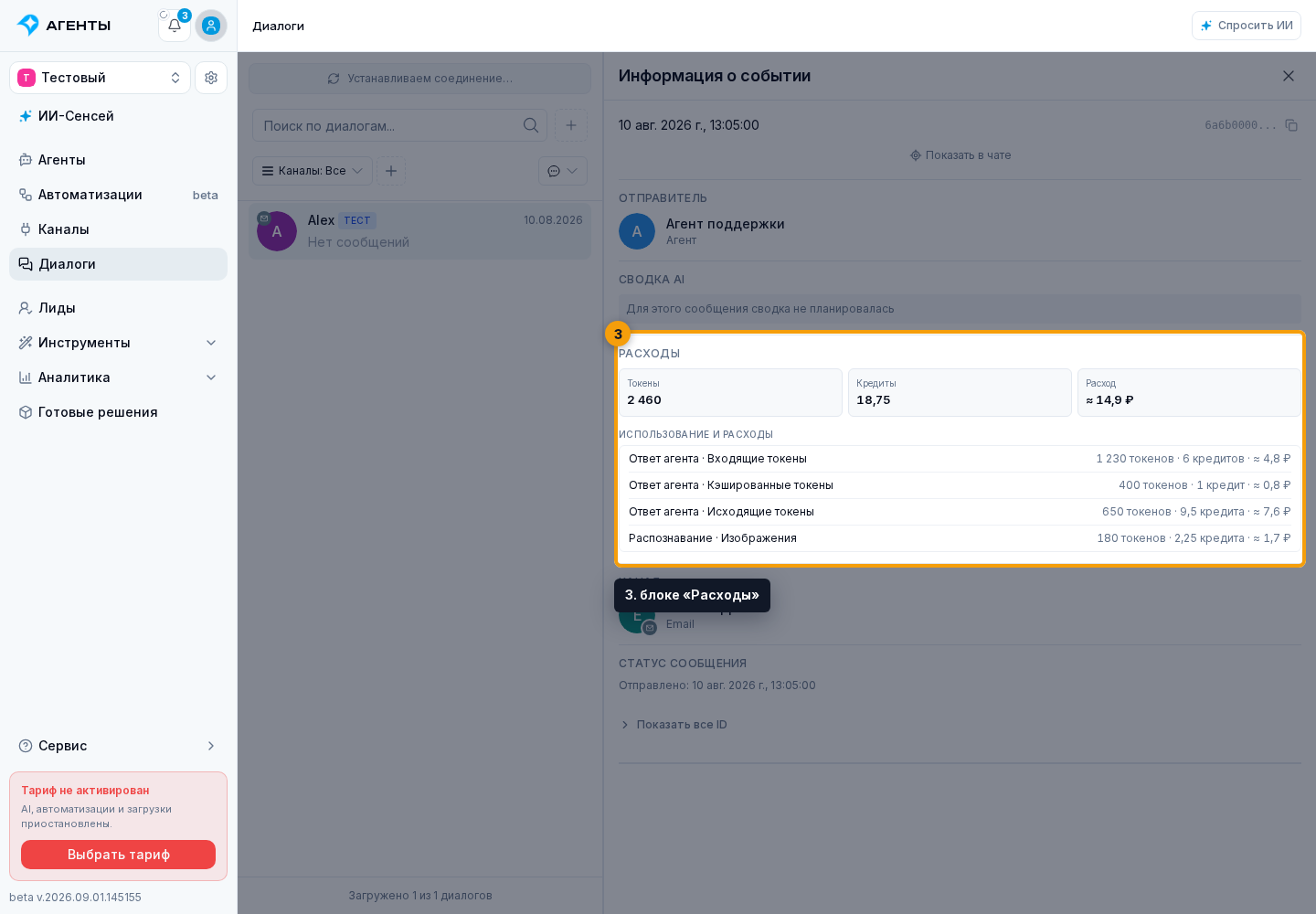Click the Email channel avatar
1316x914 pixels.
tap(637, 617)
